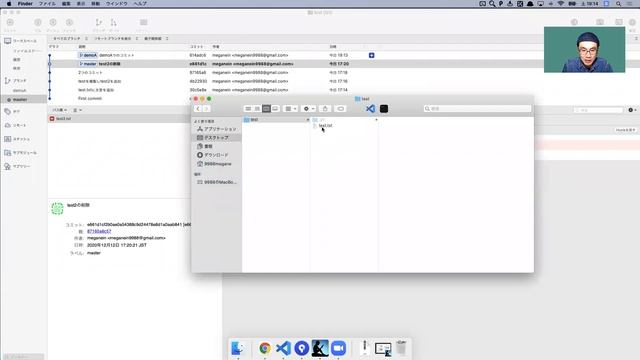Select the test2.txt file in the Sourcetree file list
Image resolution: width=640 pixels, height=360 pixels.
119,119
